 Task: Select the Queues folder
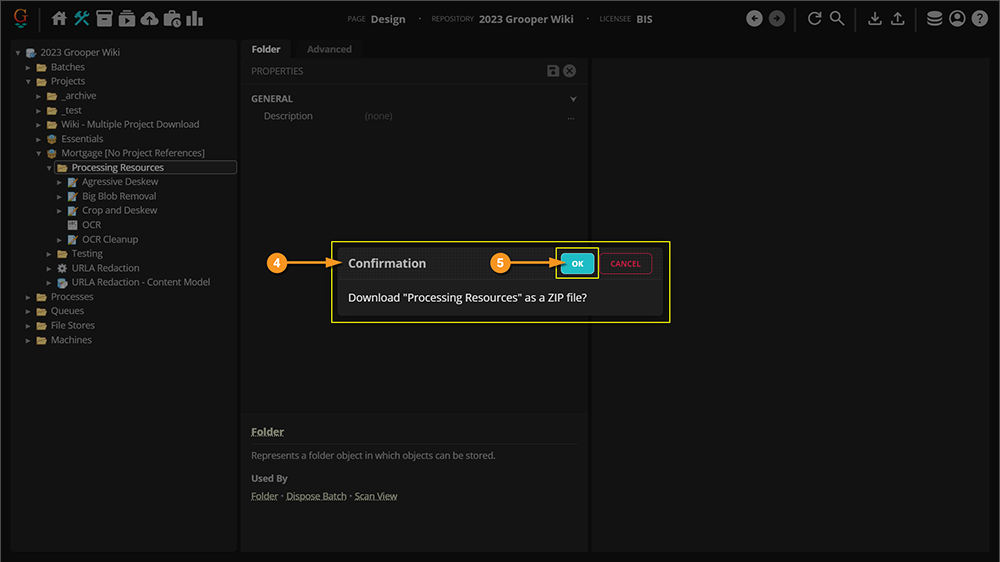coord(67,311)
